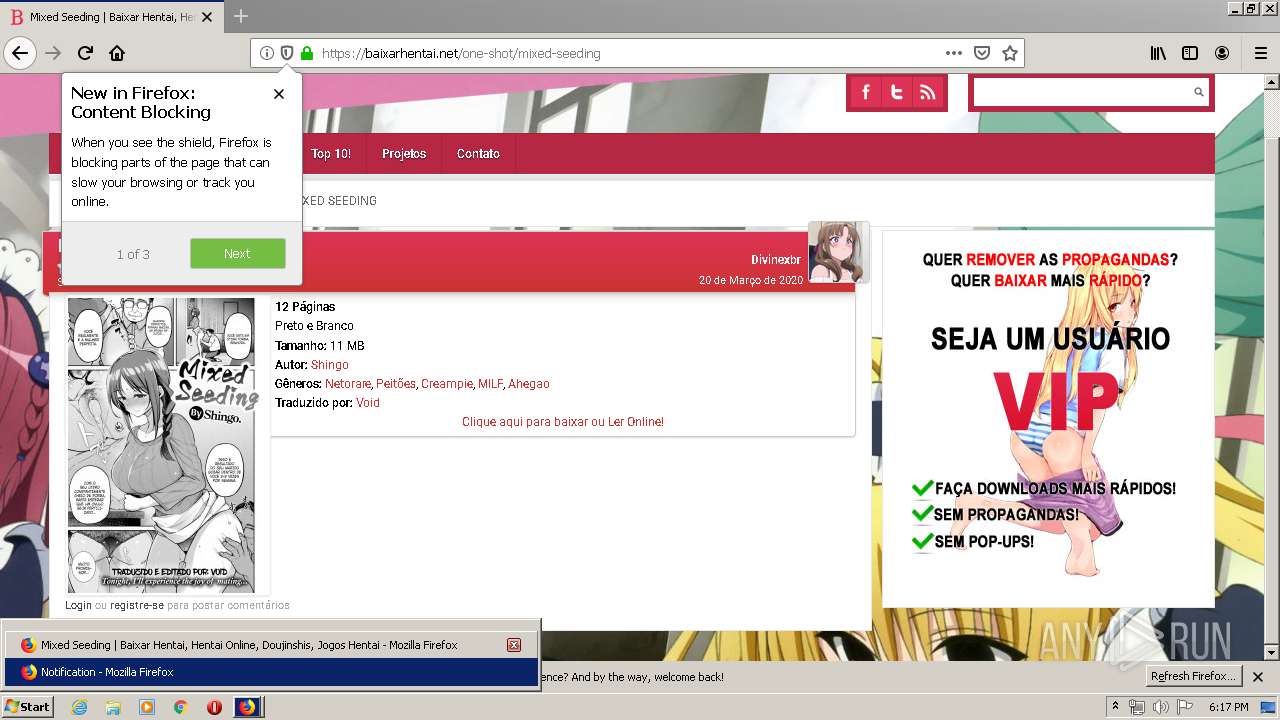
Task: Open translator link Void
Action: pyautogui.click(x=368, y=403)
